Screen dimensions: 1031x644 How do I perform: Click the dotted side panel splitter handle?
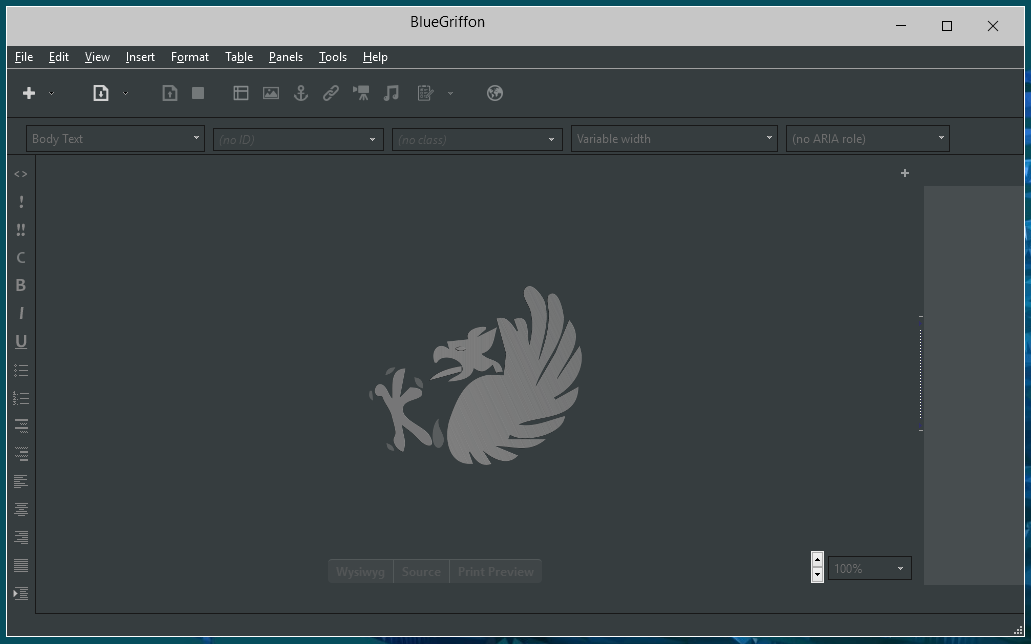[921, 374]
